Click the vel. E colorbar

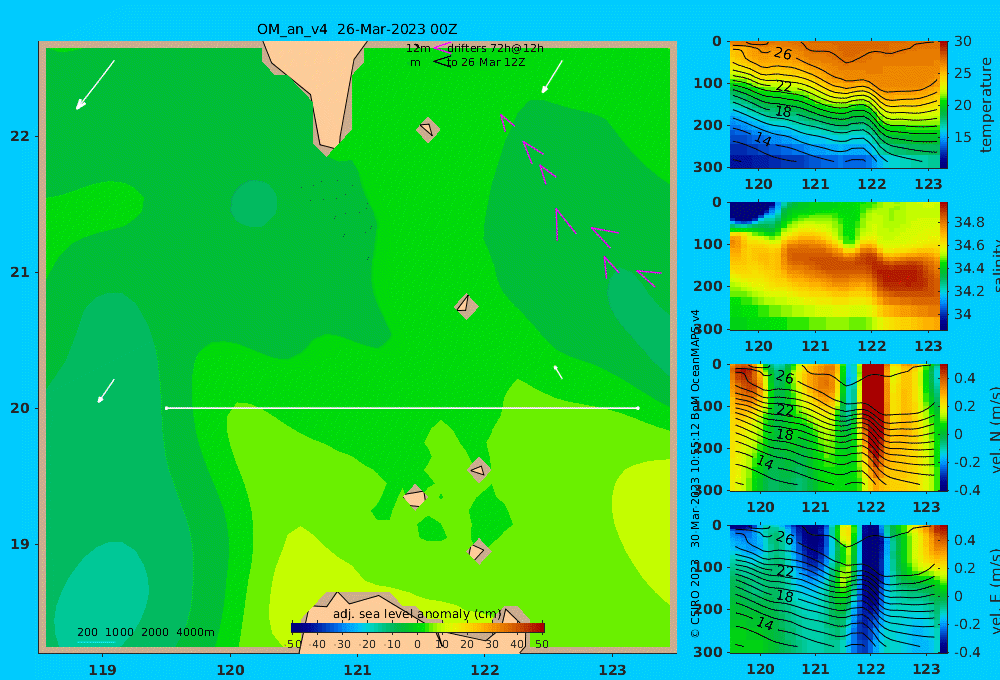943,589
